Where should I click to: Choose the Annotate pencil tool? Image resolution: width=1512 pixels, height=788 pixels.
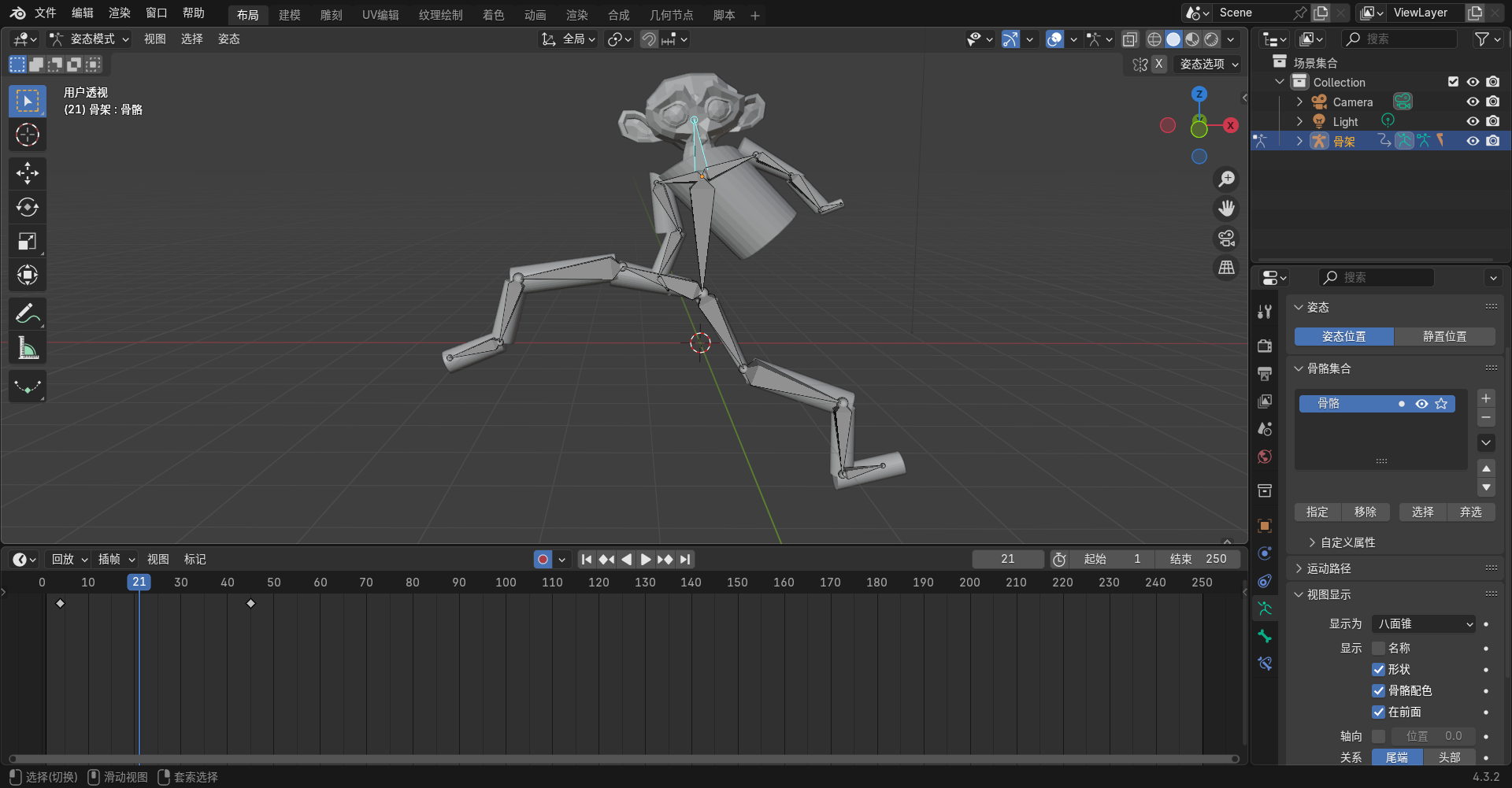(28, 314)
